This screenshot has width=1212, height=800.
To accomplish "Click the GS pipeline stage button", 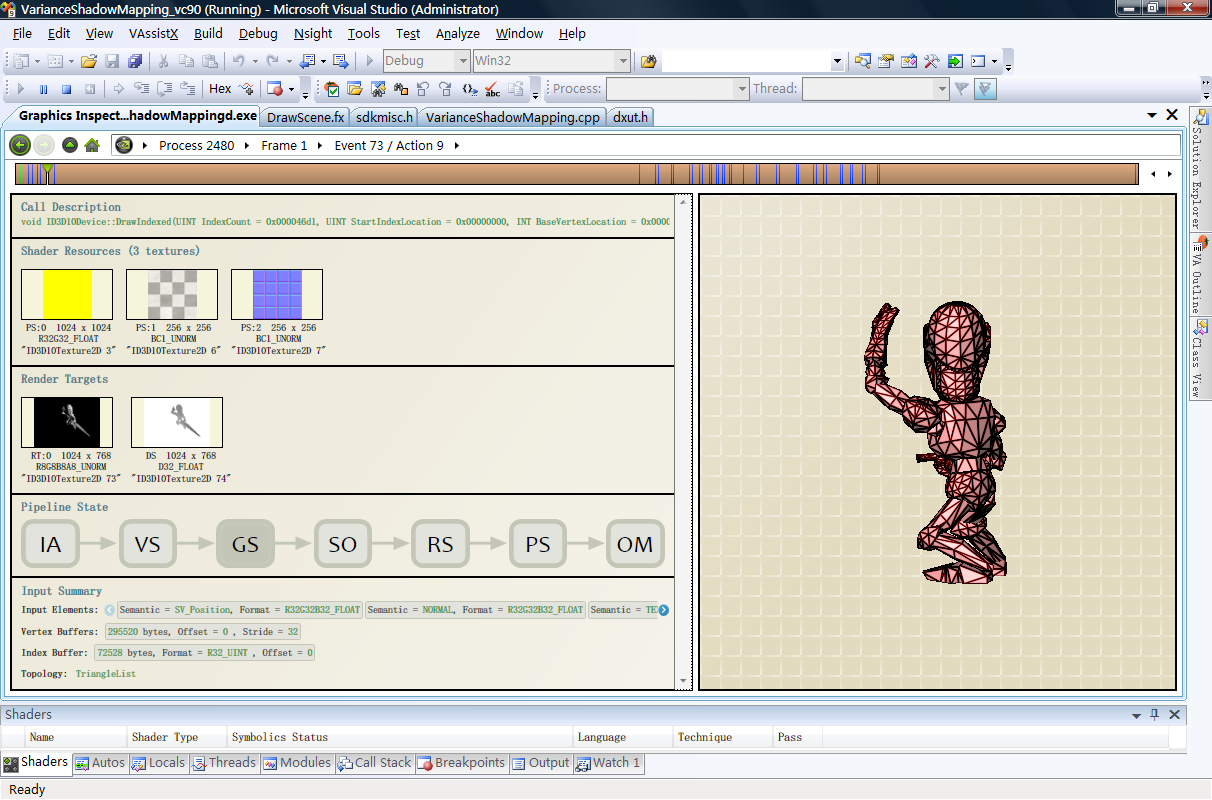I will [245, 544].
